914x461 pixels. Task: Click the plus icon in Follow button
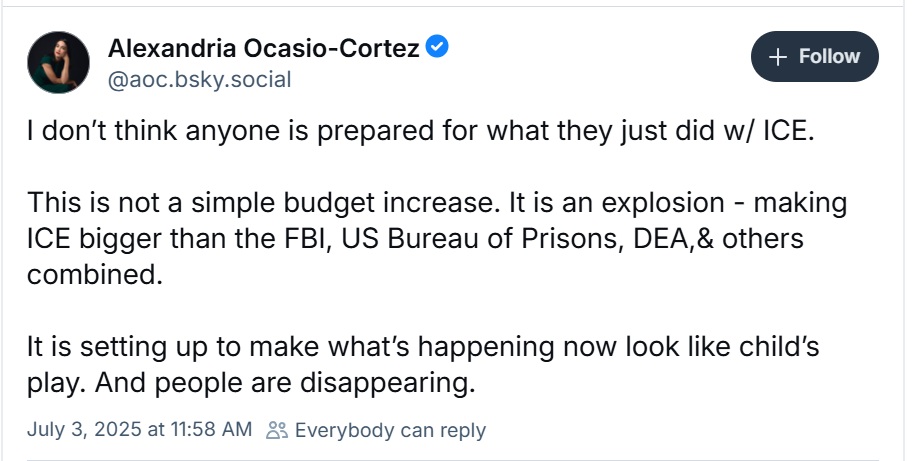(778, 57)
